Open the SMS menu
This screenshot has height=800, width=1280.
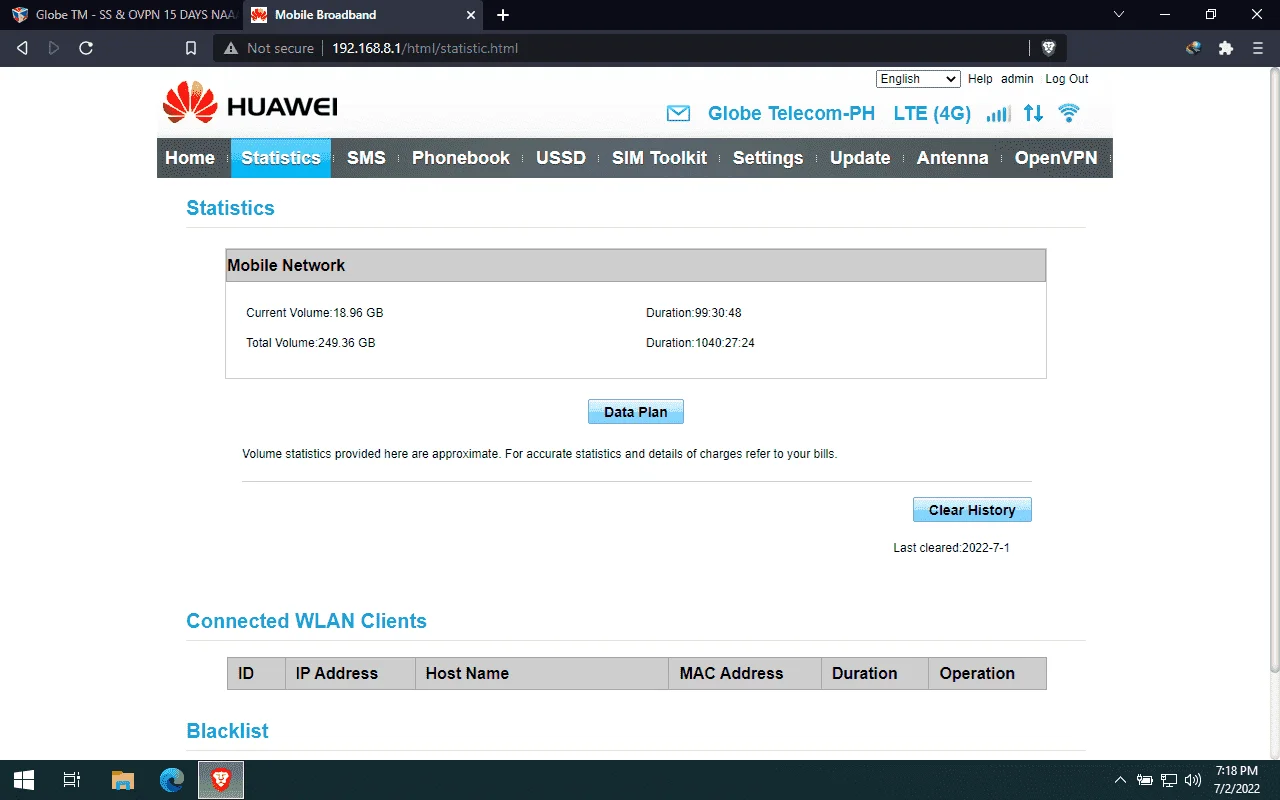(x=366, y=158)
